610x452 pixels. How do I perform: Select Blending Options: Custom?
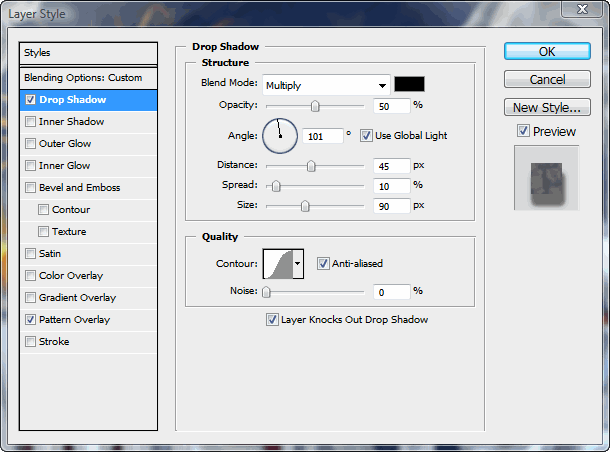click(x=88, y=78)
